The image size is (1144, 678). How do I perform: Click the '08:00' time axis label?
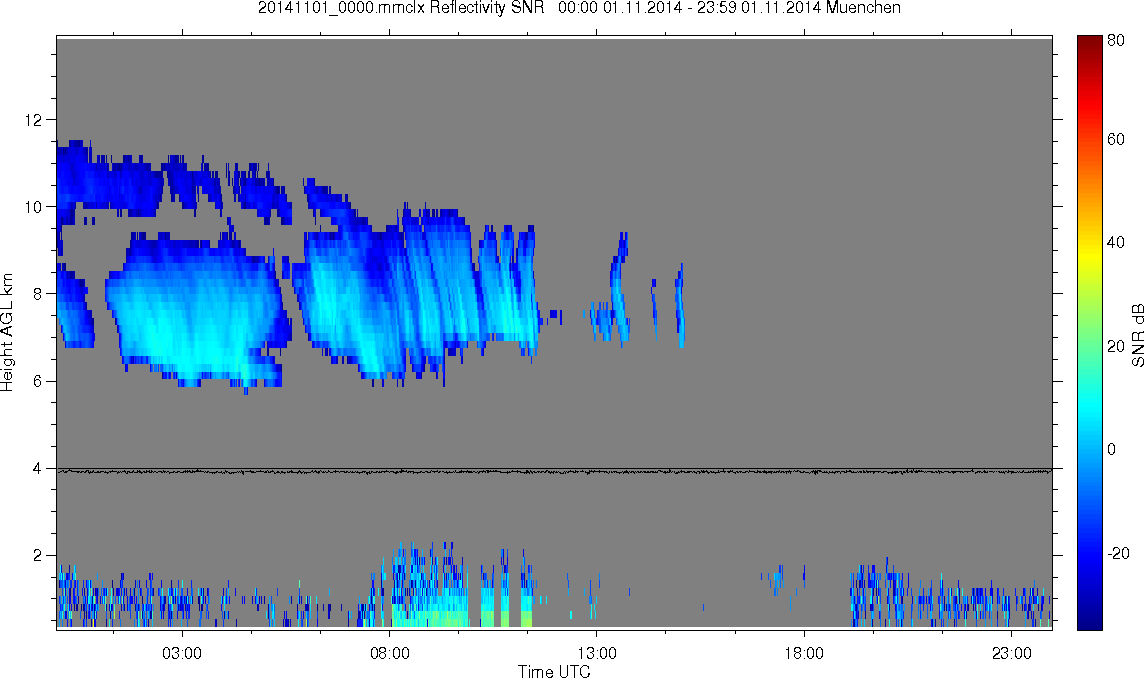pos(390,653)
